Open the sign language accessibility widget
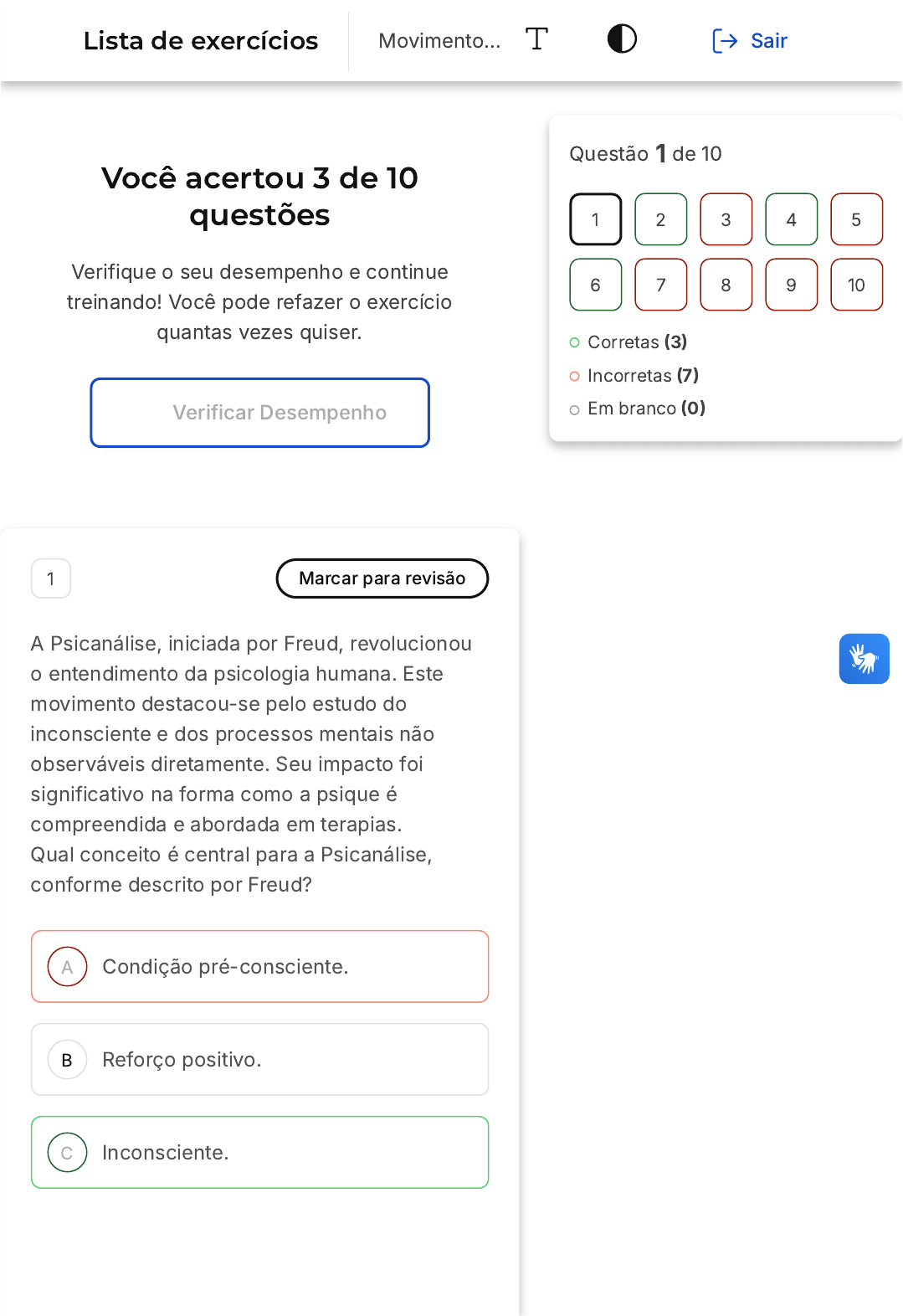The image size is (903, 1316). coord(864,659)
